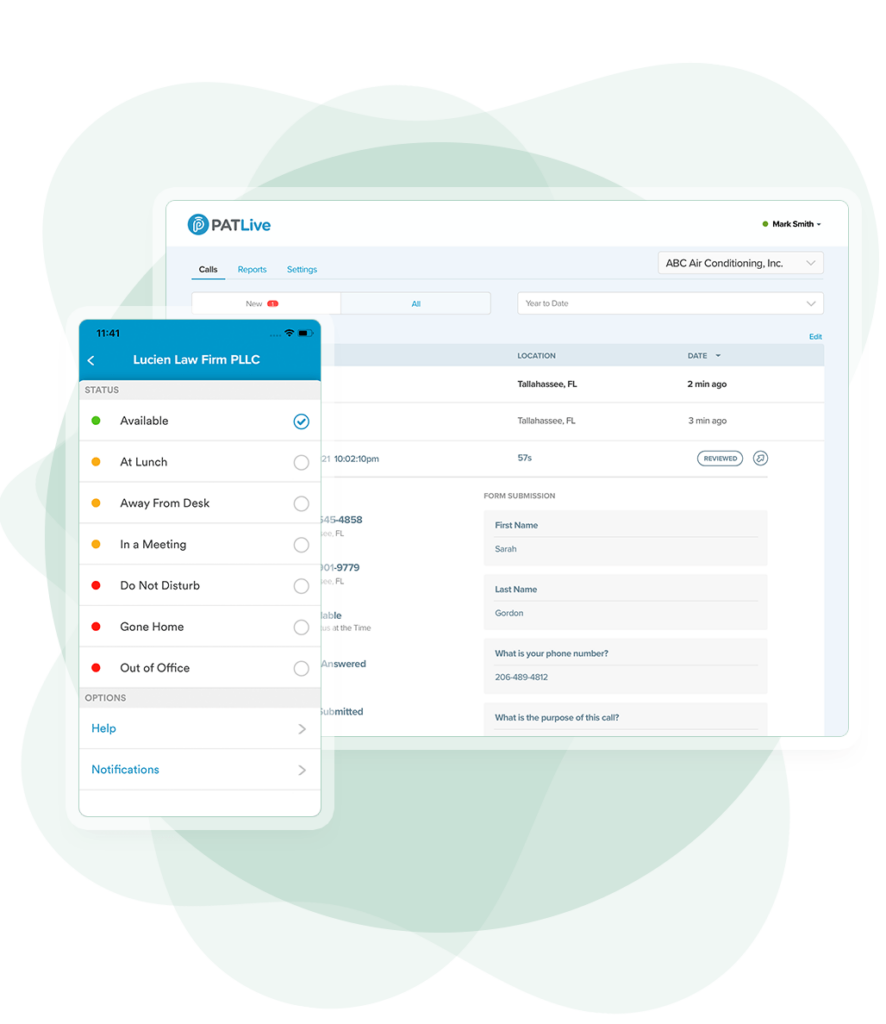Click the FORM SUBMISSION heading
Image resolution: width=886 pixels, height=1024 pixels.
click(520, 496)
